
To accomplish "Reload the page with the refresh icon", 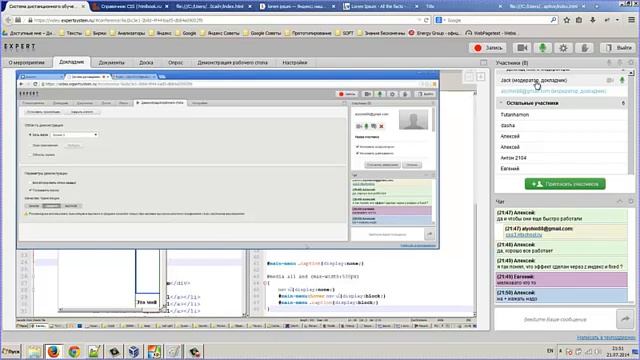I will (427, 20).
